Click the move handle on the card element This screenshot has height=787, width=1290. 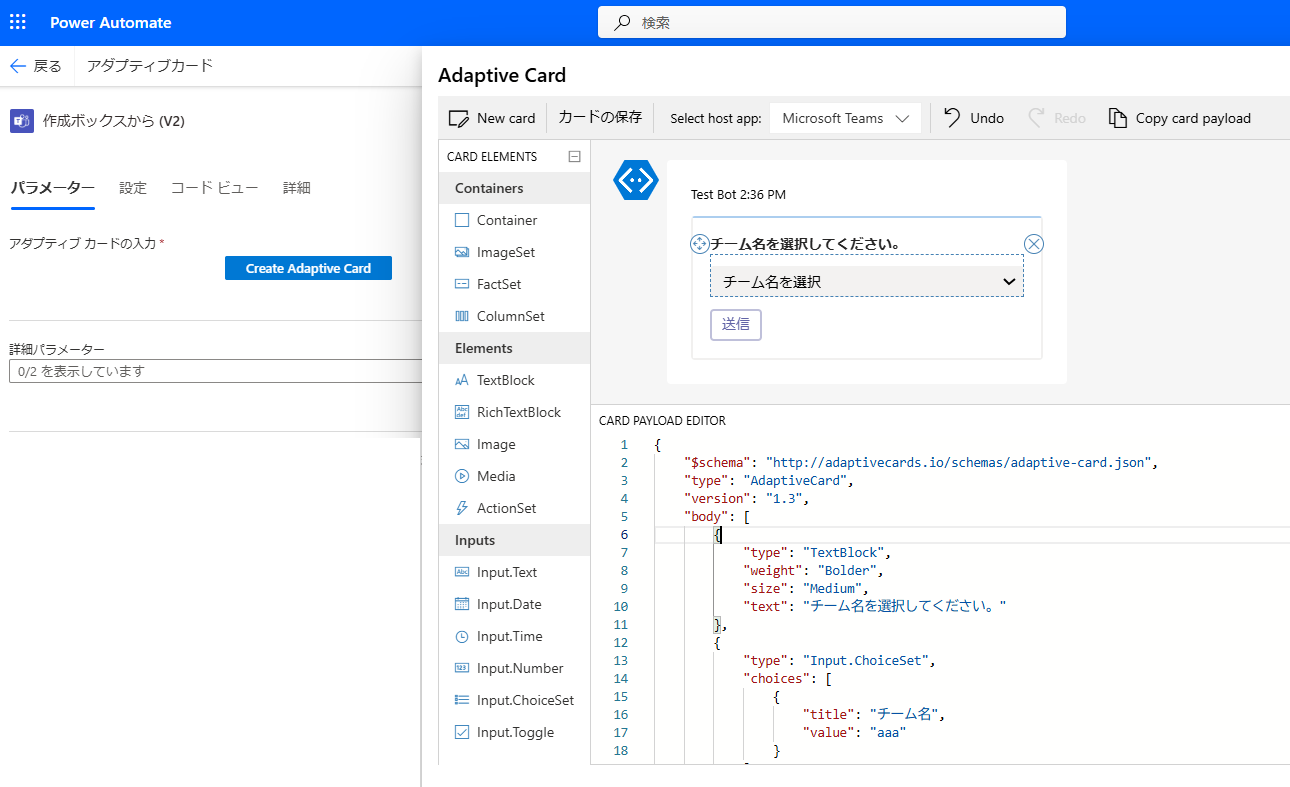(x=700, y=244)
